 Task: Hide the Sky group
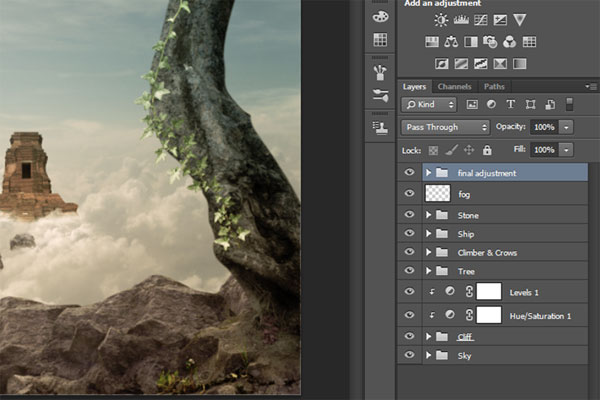coord(408,355)
